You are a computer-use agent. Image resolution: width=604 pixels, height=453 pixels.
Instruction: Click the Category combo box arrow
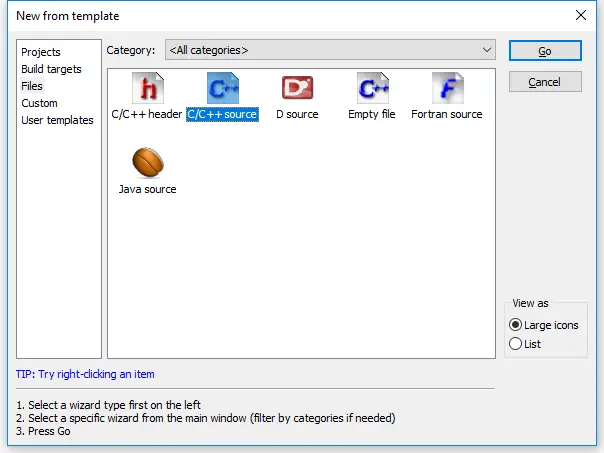pos(487,50)
